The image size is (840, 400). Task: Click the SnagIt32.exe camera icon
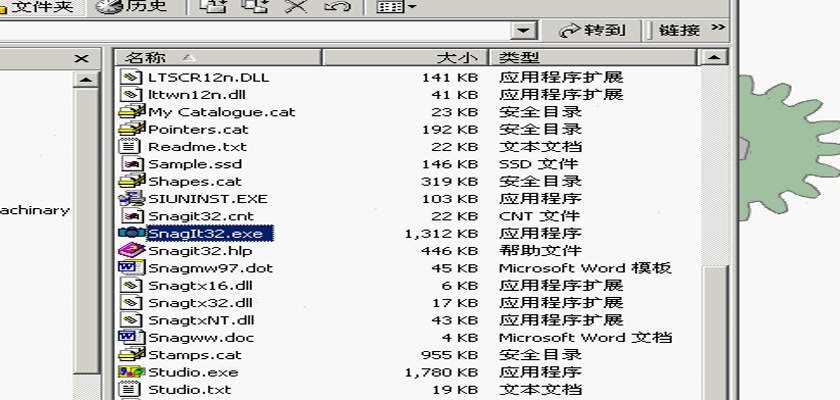click(x=131, y=233)
